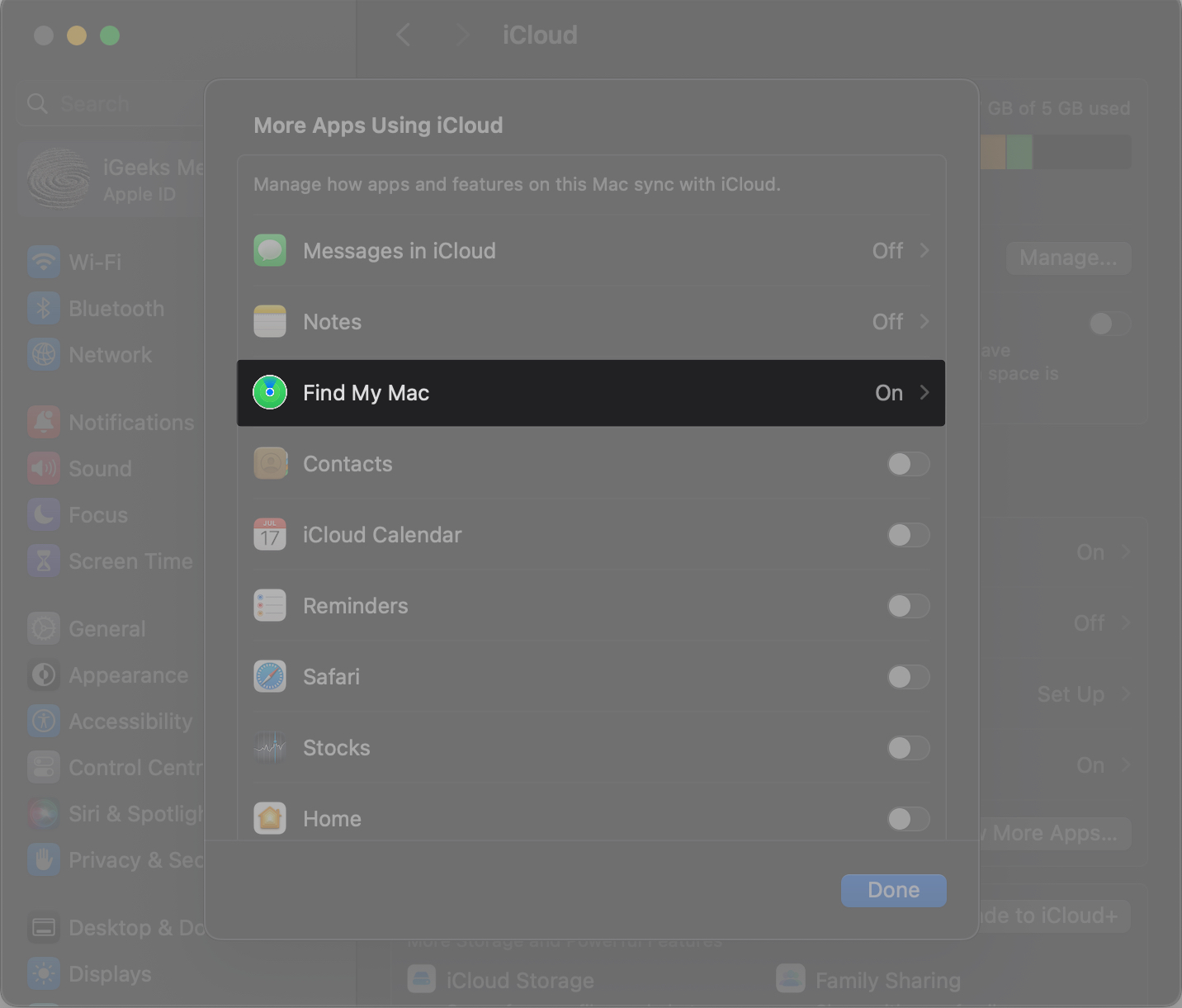Enable the Contacts iCloud toggle
Image resolution: width=1182 pixels, height=1008 pixels.
[x=909, y=464]
